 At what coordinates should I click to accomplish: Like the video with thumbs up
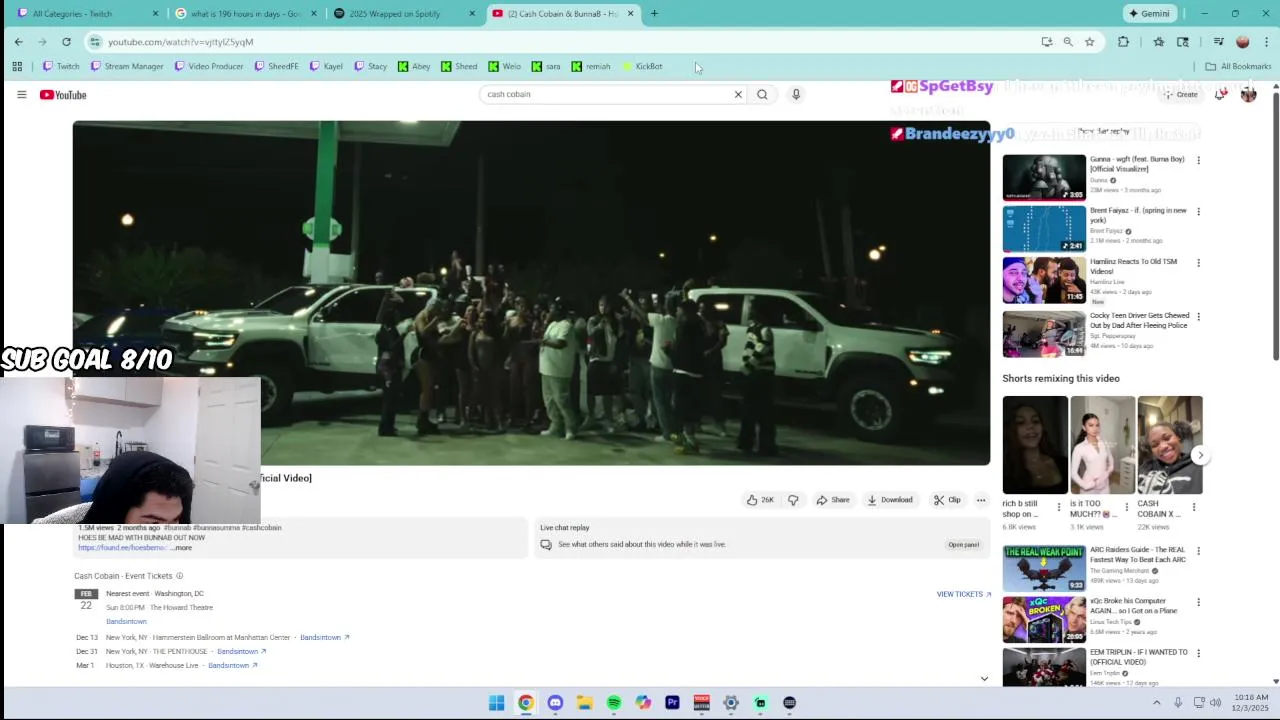pos(760,500)
